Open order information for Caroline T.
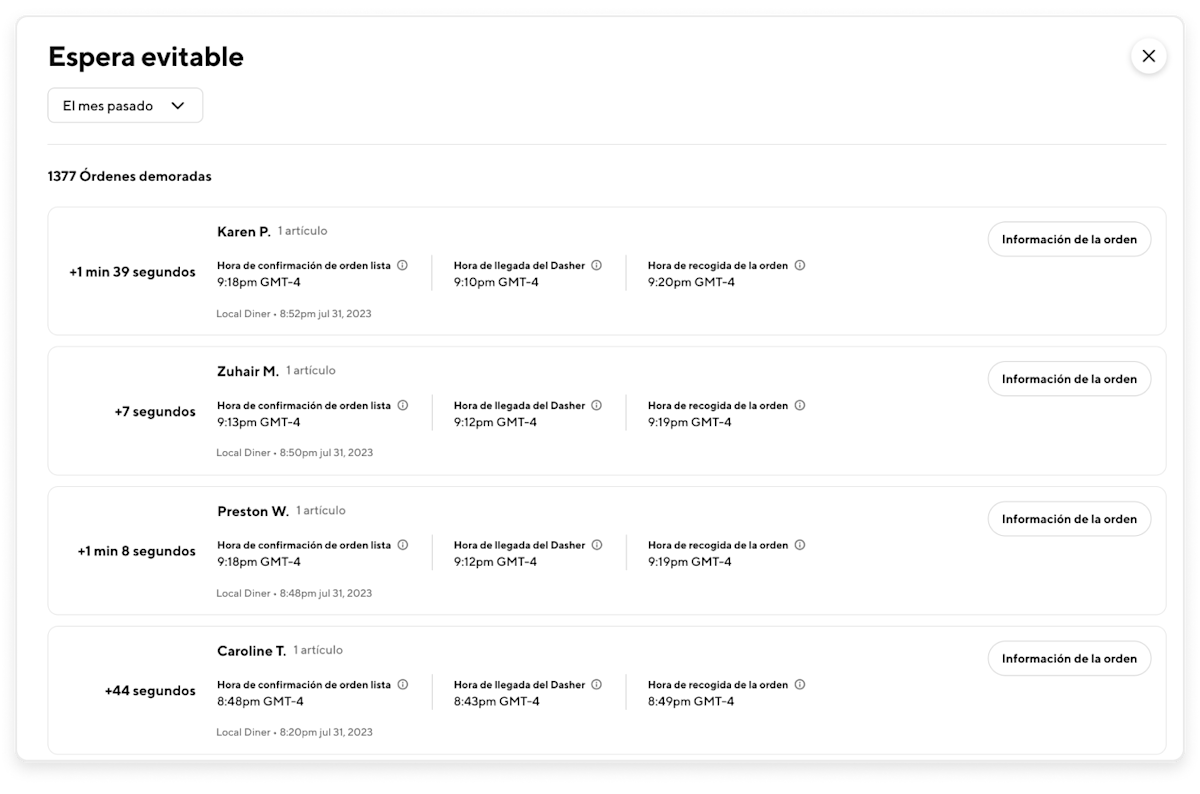This screenshot has width=1200, height=794. coord(1069,659)
